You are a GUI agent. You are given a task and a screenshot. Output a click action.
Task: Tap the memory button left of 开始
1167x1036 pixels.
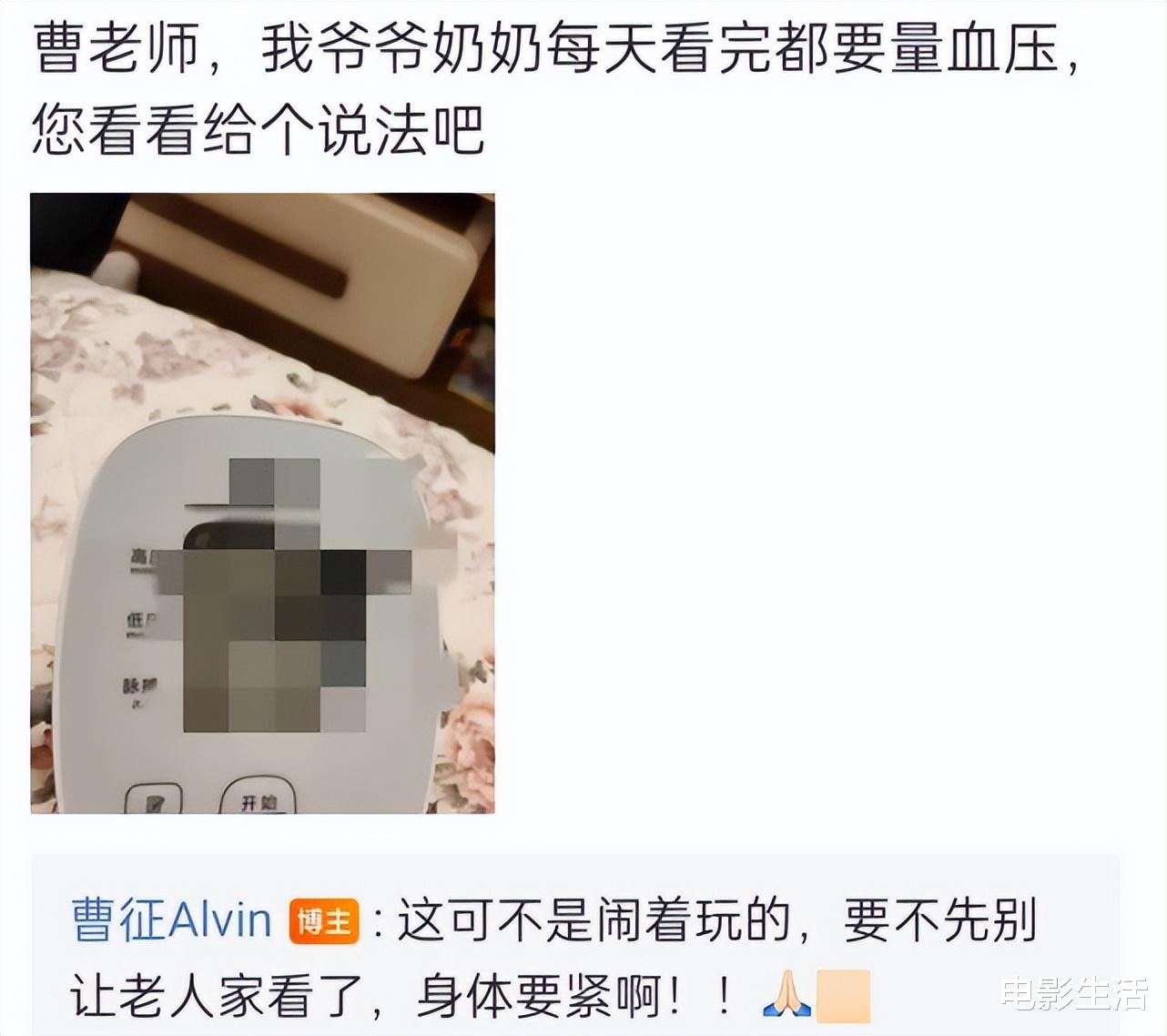(153, 798)
